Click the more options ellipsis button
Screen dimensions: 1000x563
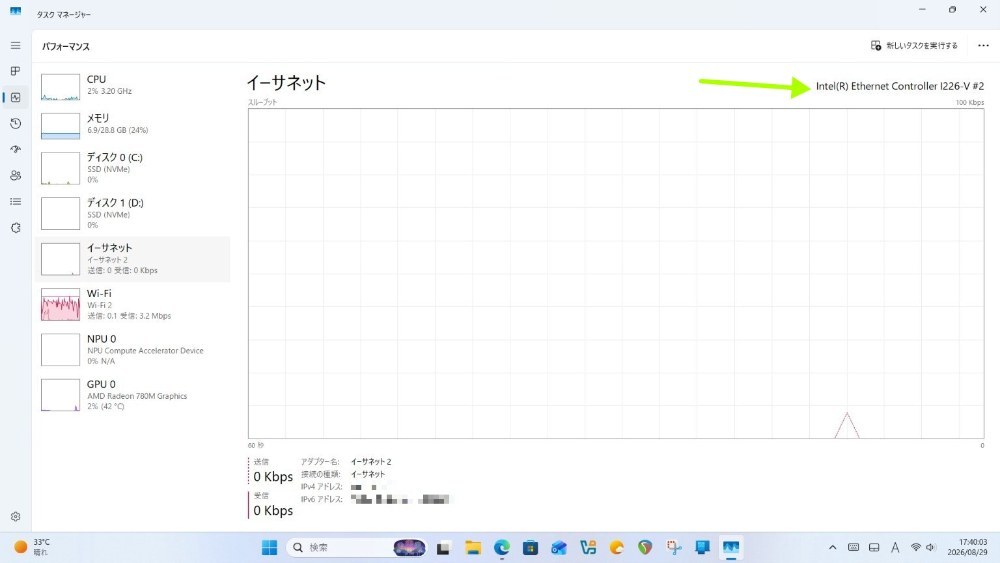(x=983, y=46)
